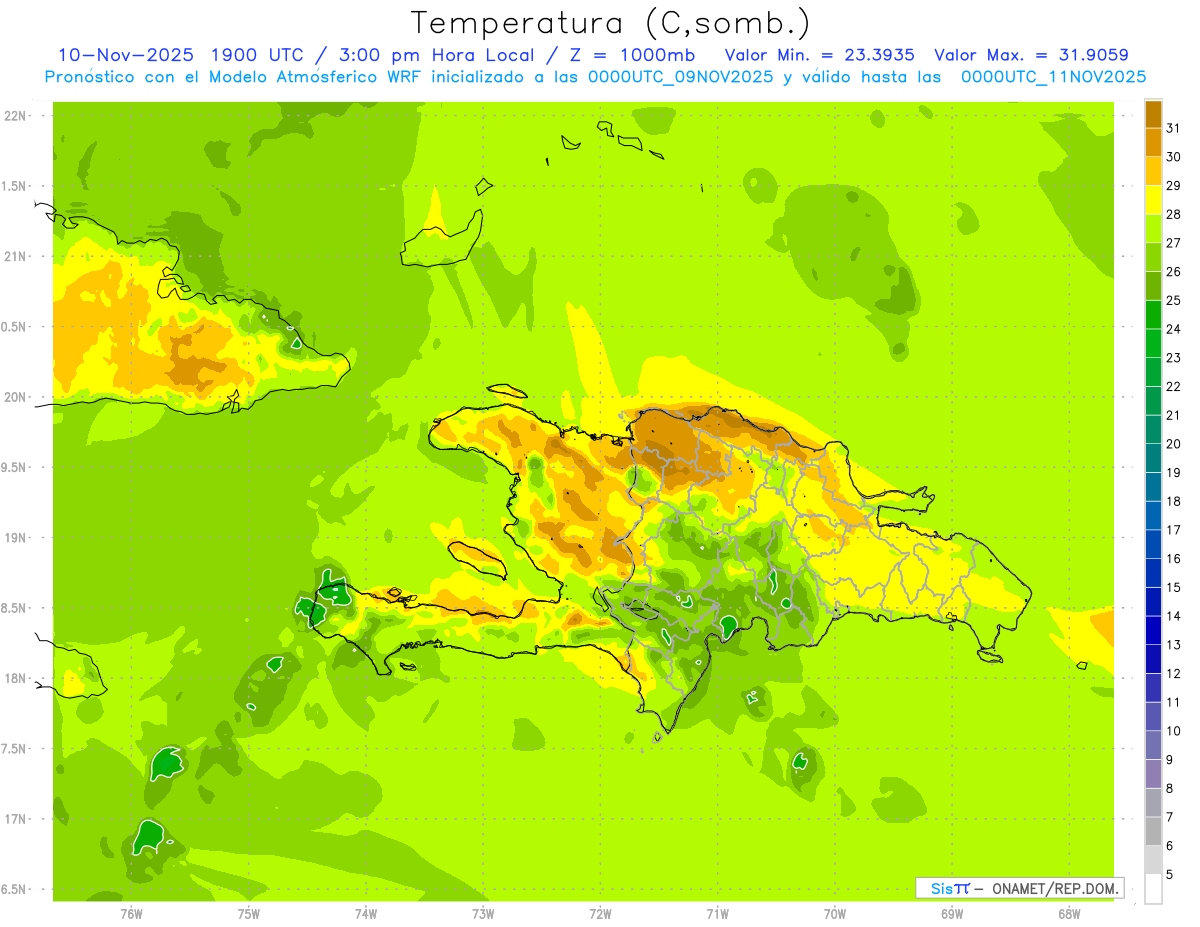Screen dimensions: 1200x927
Task: Pick the orange legend swatch between 30 and 31
Action: 1153,142
